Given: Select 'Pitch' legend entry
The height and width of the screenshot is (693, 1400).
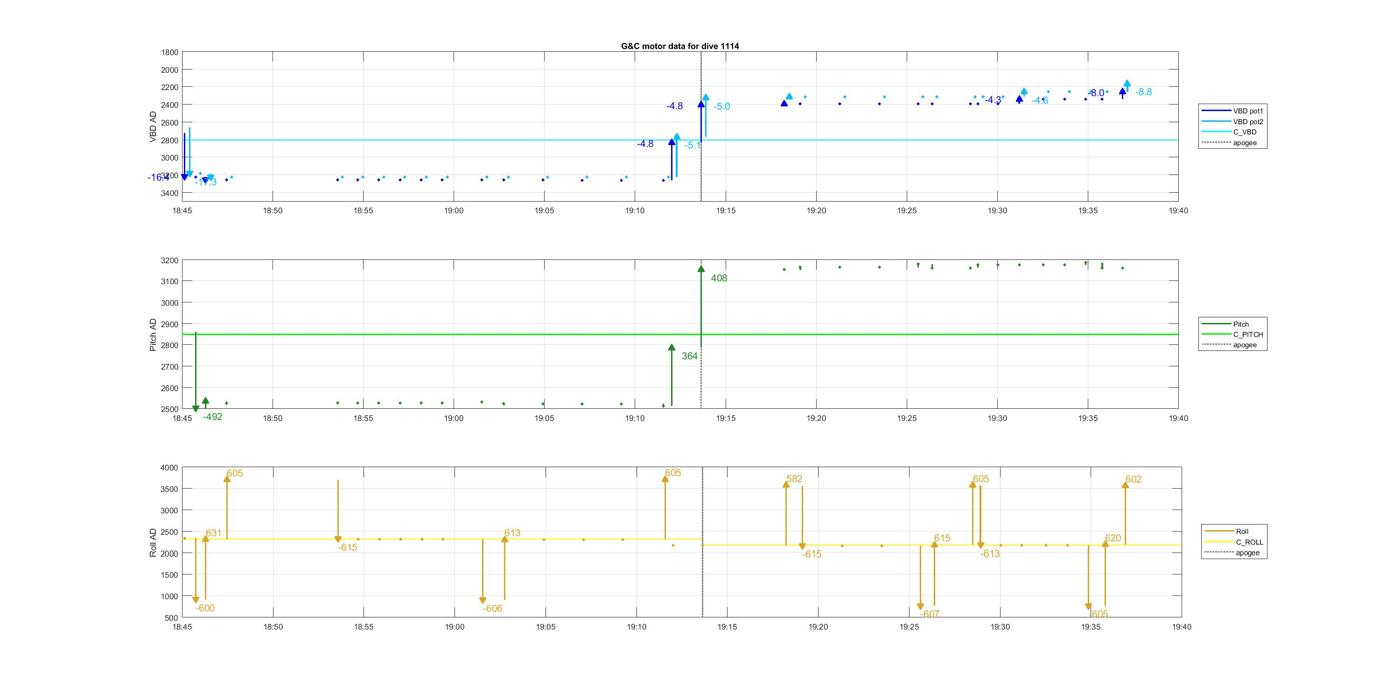Looking at the screenshot, I should tap(1241, 324).
